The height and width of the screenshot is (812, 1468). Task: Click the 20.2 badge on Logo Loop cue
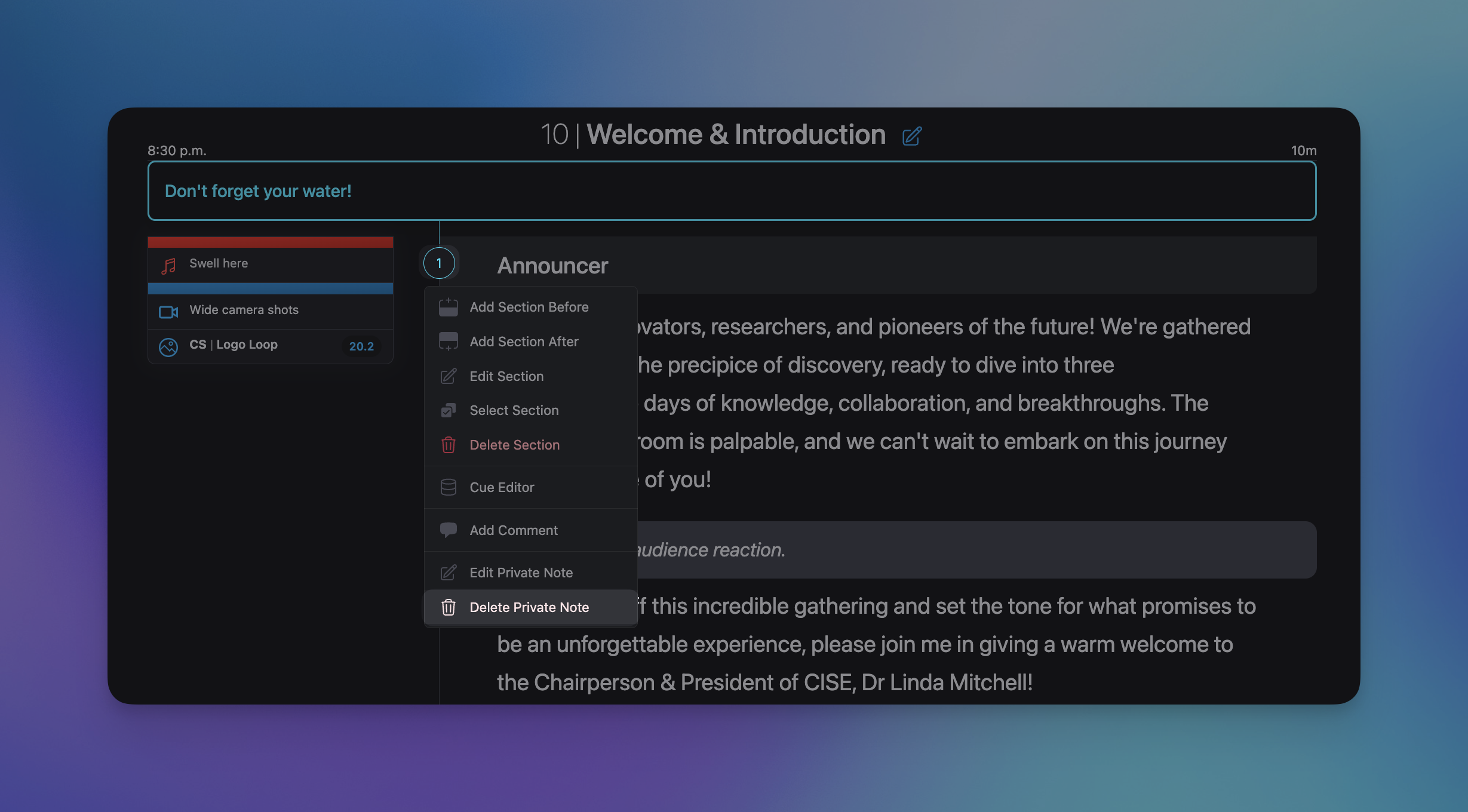click(361, 346)
